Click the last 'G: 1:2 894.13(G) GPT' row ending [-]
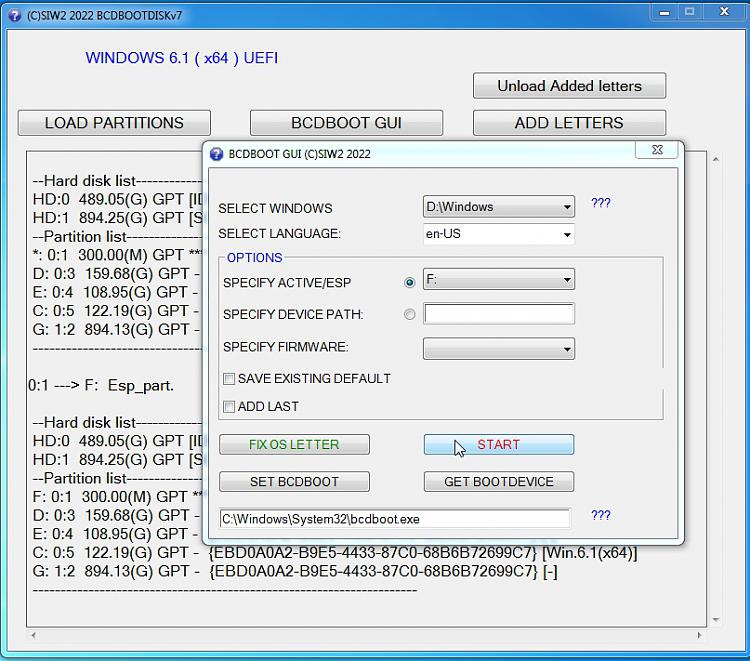This screenshot has height=661, width=750. [x=295, y=572]
